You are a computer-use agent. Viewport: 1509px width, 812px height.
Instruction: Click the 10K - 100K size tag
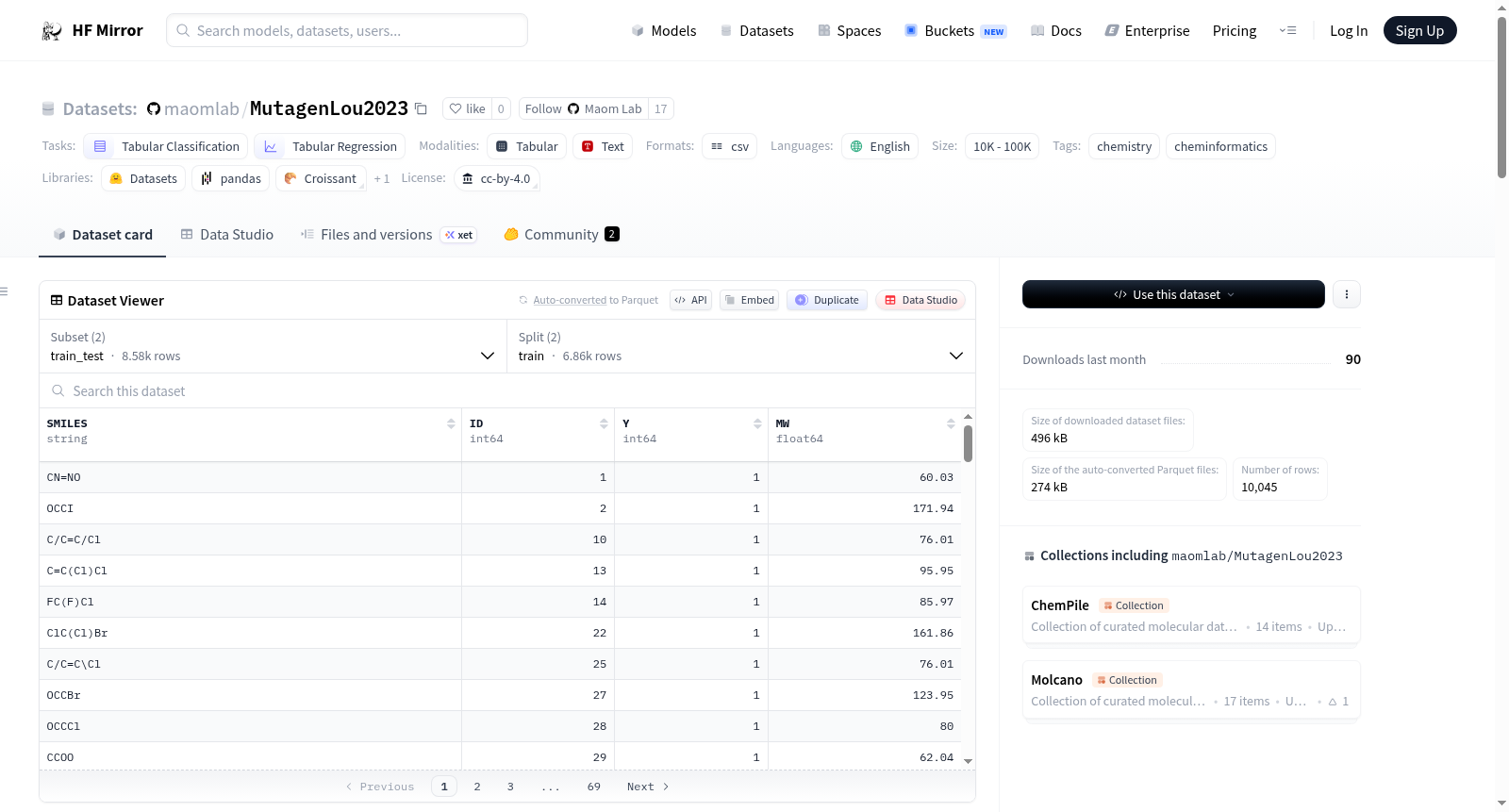point(1002,146)
